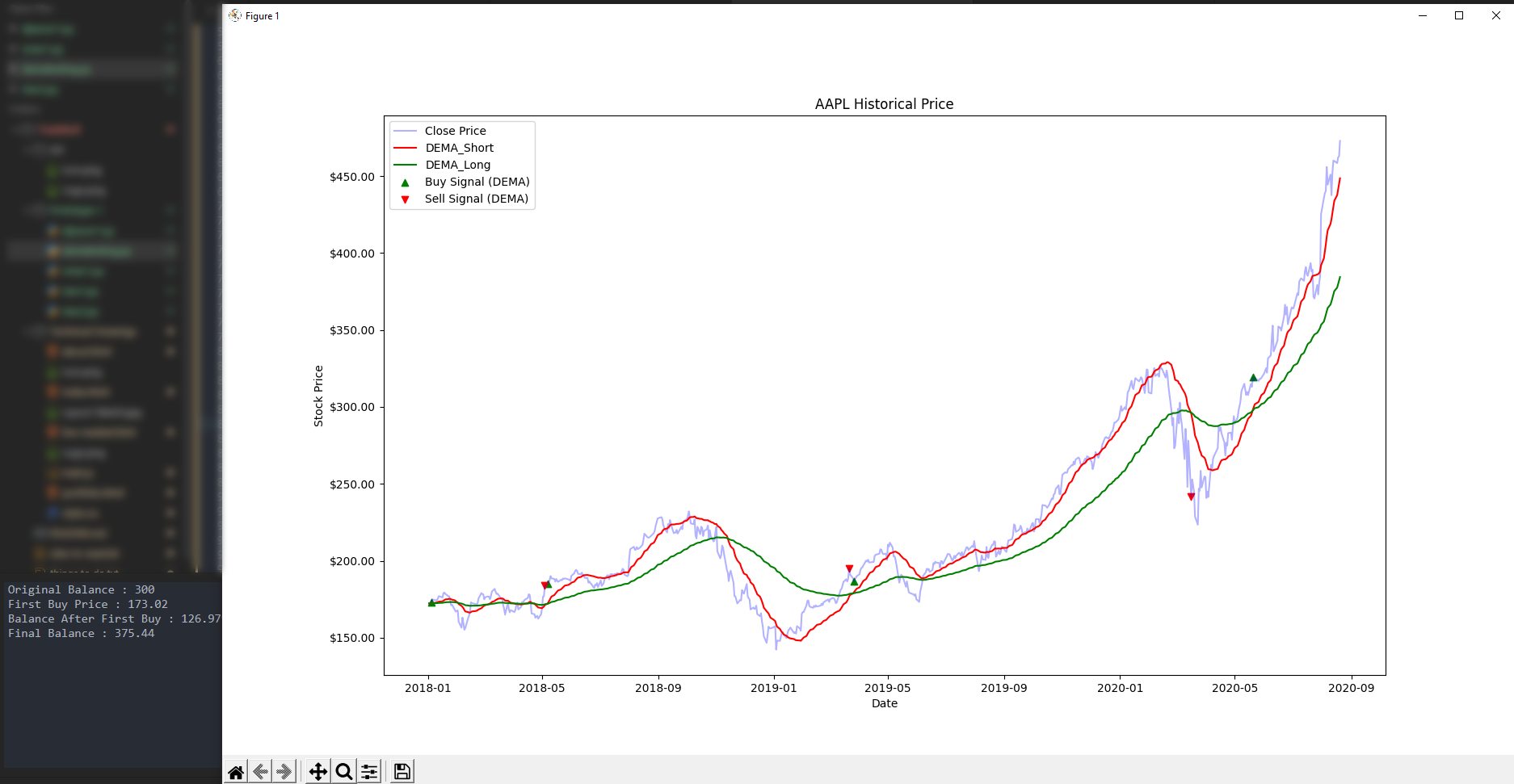Click the $350.00 y-axis tick label

352,330
